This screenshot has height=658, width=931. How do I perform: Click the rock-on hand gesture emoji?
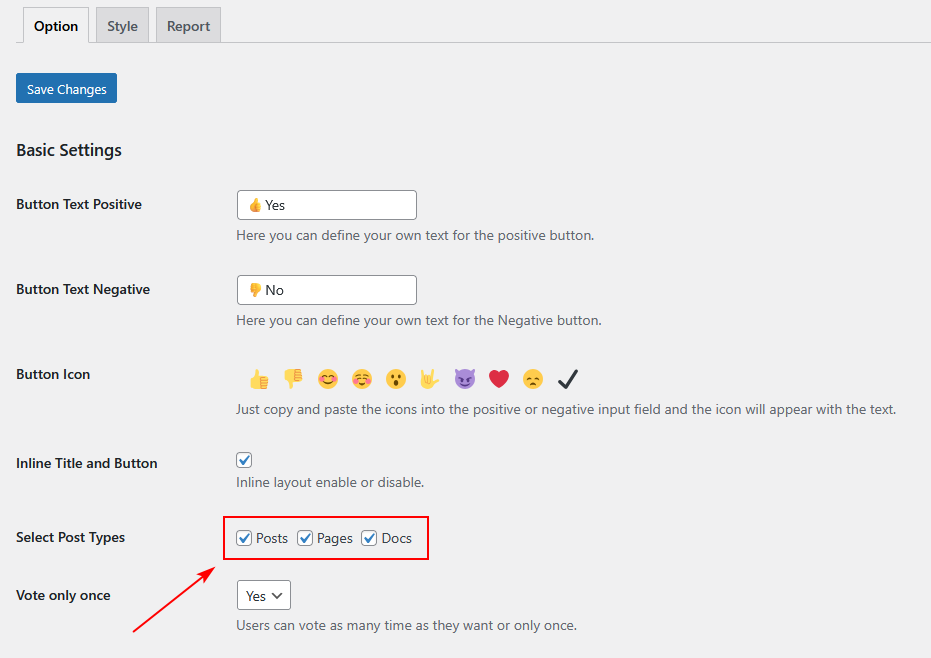[430, 379]
